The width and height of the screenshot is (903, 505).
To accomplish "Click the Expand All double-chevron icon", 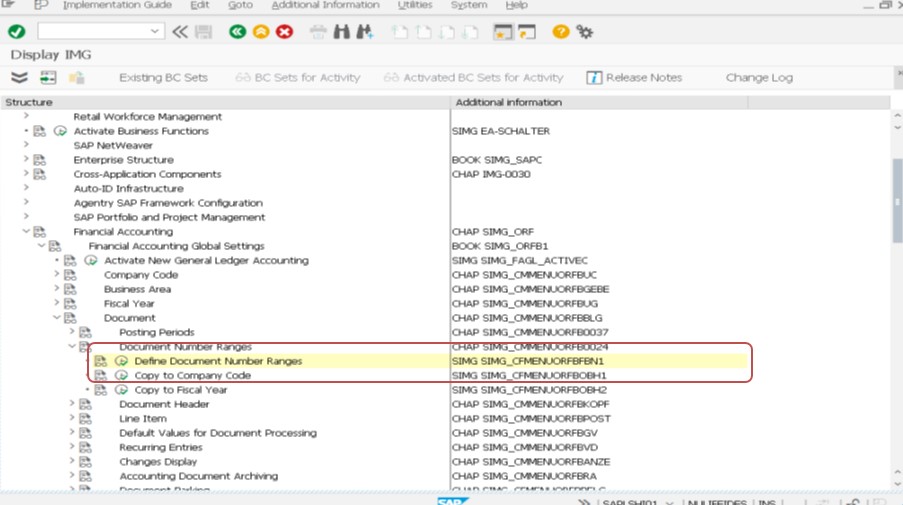I will (19, 77).
